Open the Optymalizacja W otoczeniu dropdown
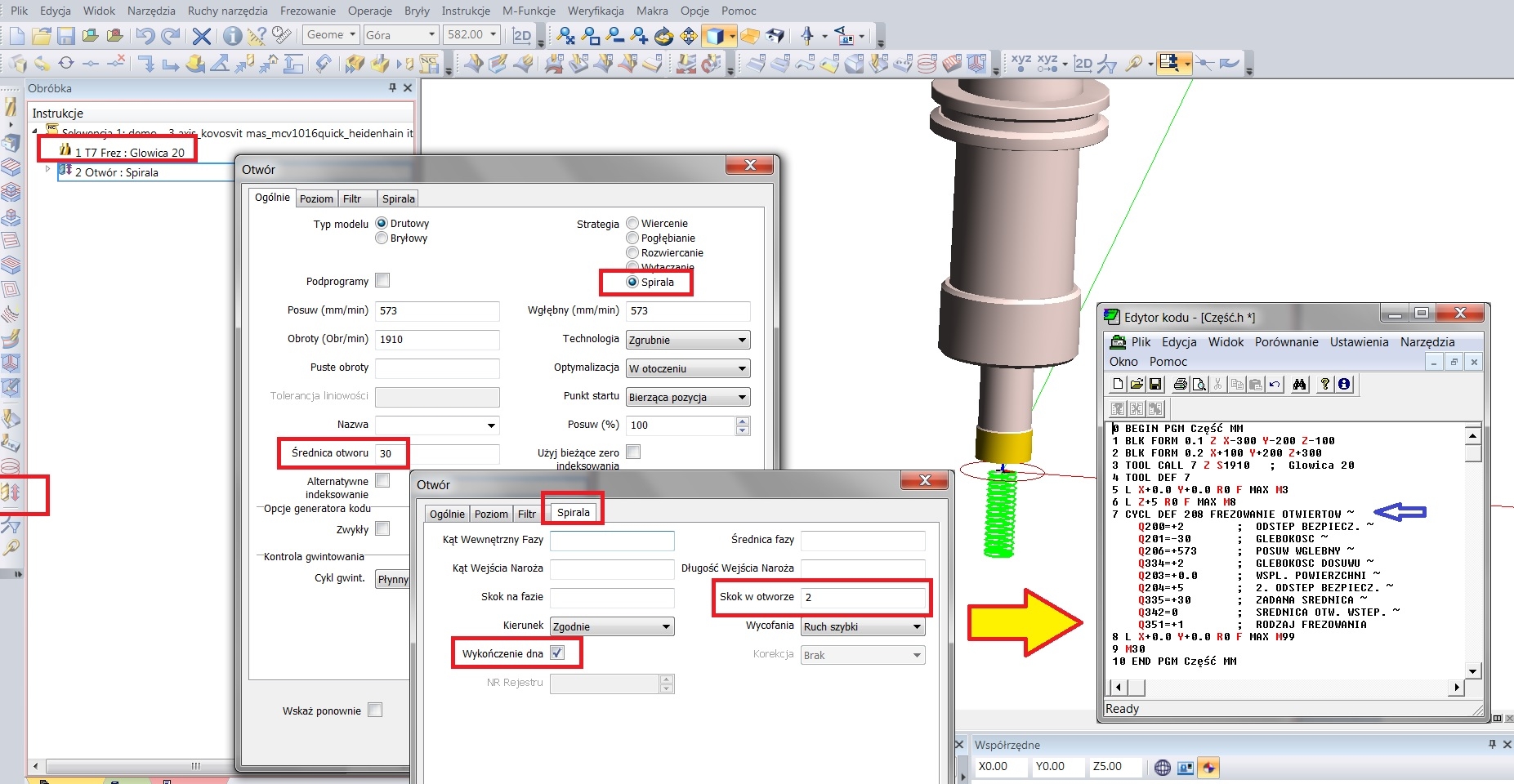 [x=688, y=368]
